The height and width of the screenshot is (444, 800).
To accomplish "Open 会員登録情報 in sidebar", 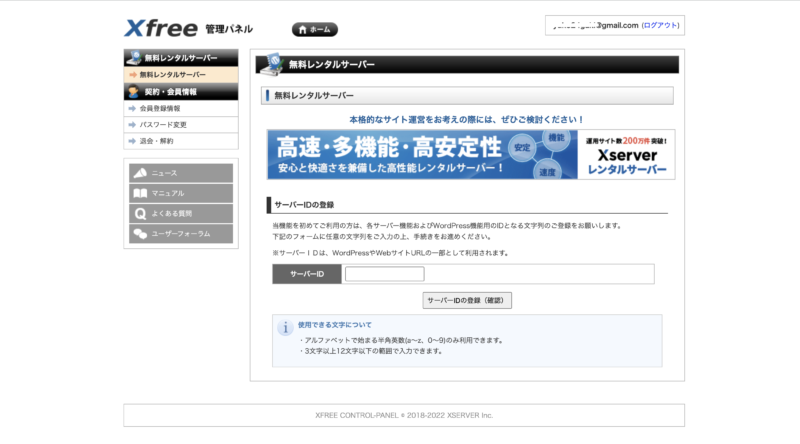I will coord(181,108).
